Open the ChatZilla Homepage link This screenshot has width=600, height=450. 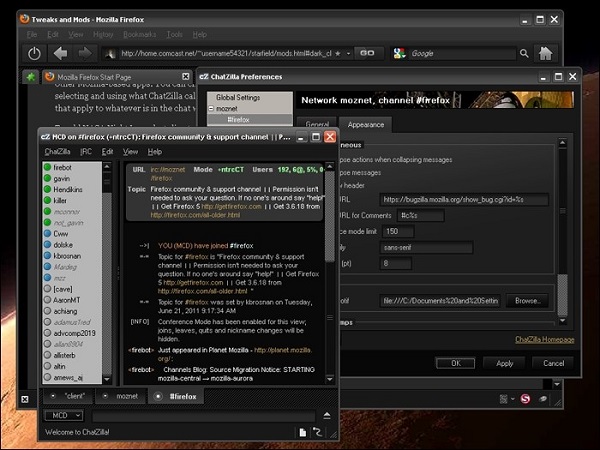pyautogui.click(x=544, y=340)
